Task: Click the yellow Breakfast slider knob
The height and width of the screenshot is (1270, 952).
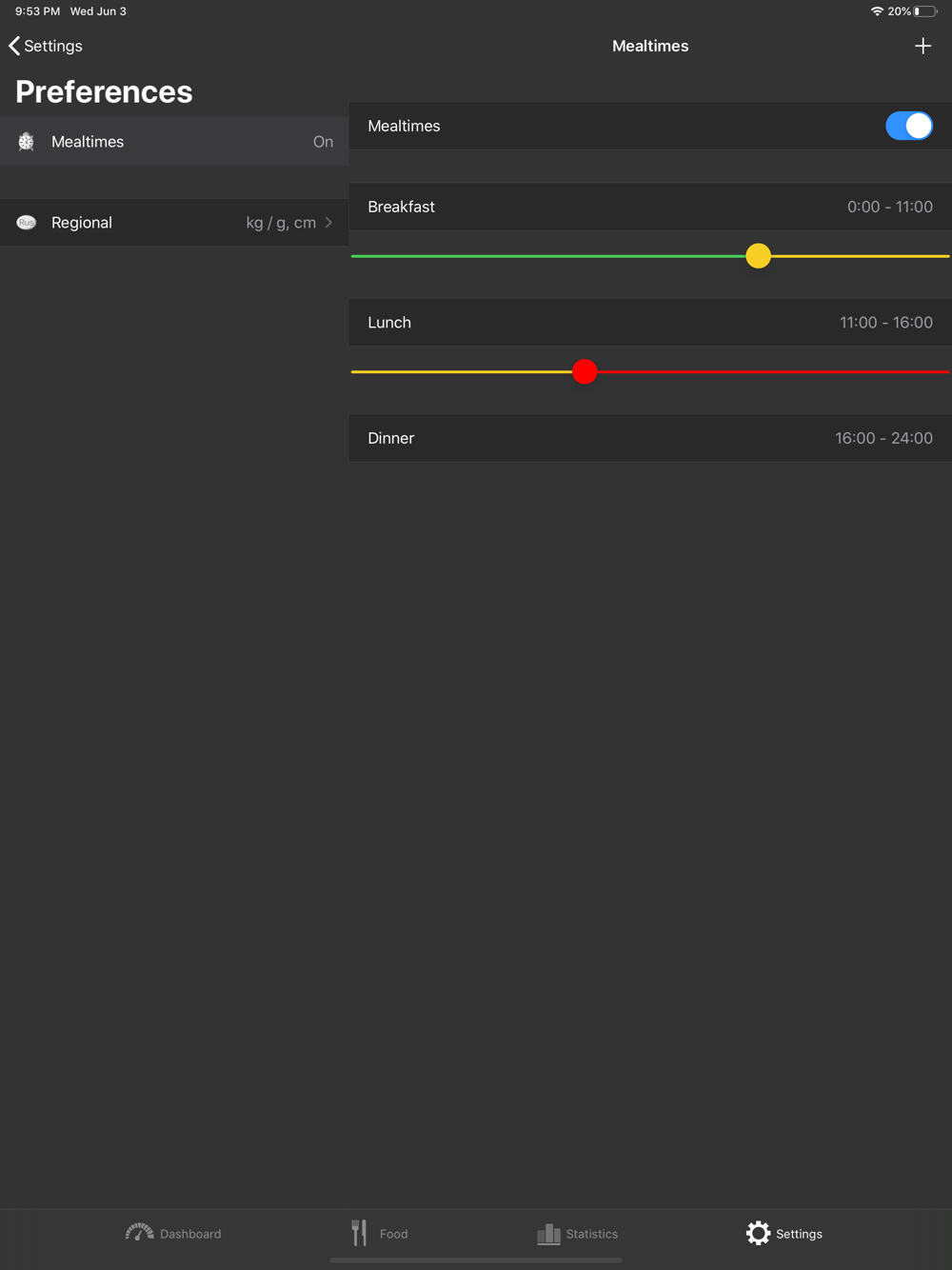Action: click(758, 256)
